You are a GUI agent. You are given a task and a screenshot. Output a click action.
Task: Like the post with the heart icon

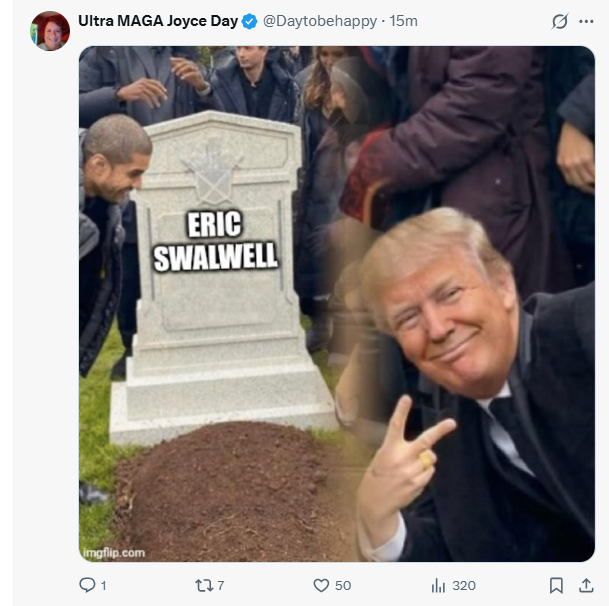pos(321,585)
